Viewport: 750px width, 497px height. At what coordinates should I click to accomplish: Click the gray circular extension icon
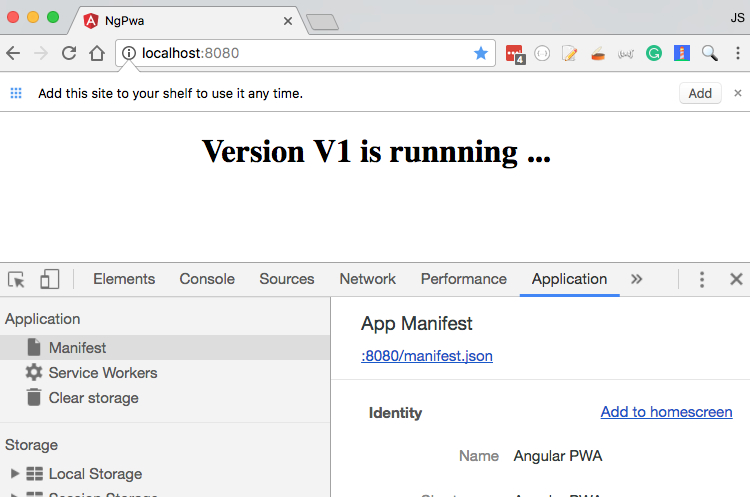(x=542, y=53)
